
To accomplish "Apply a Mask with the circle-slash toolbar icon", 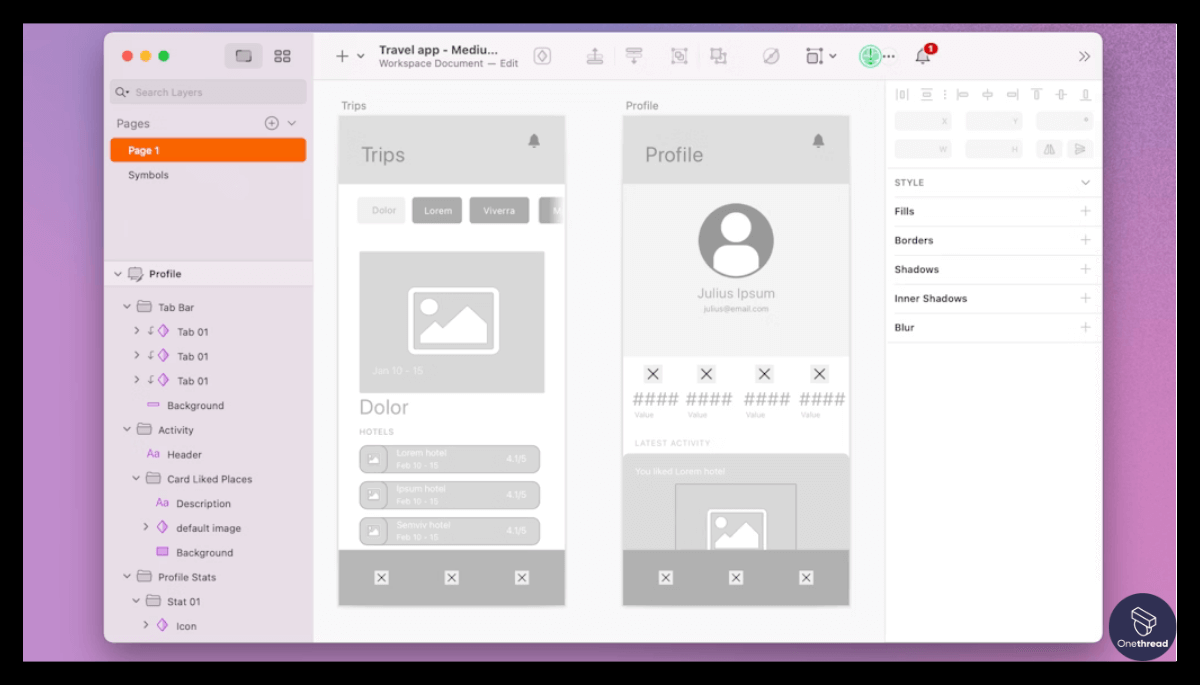I will [772, 55].
